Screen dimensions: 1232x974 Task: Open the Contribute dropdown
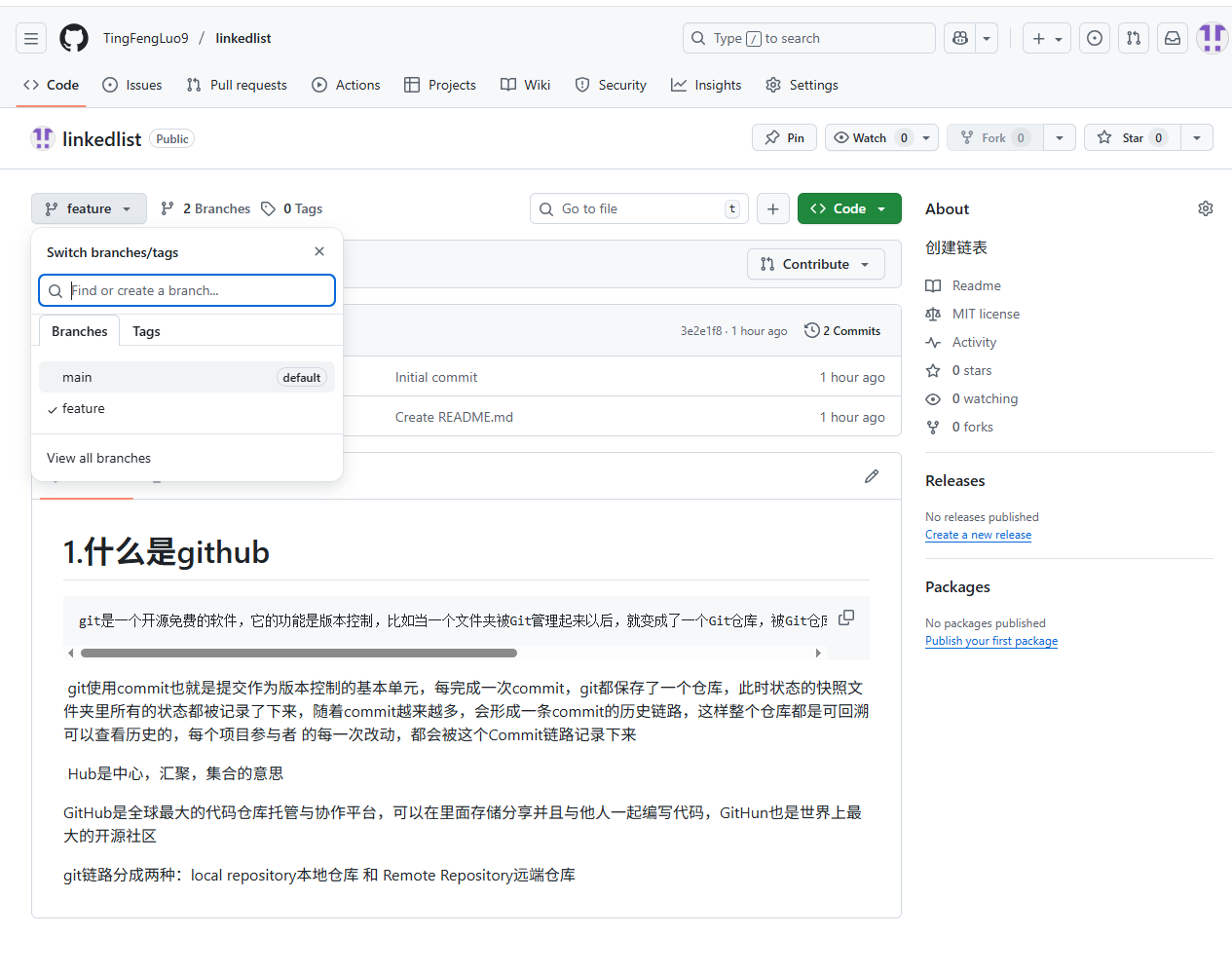point(815,264)
